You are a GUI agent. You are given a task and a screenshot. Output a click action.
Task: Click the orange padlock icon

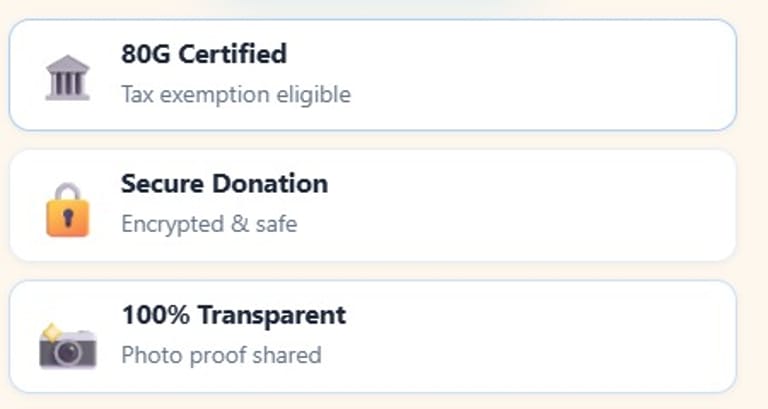click(67, 211)
